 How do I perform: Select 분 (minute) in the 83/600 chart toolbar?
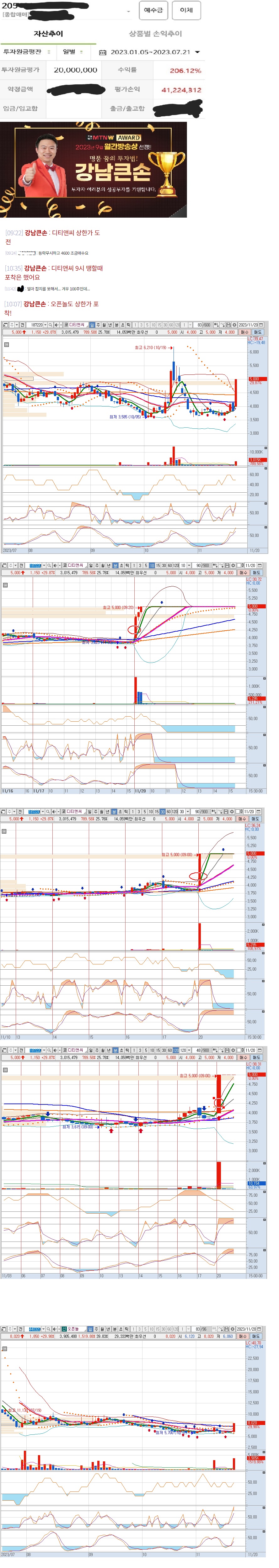[x=116, y=325]
